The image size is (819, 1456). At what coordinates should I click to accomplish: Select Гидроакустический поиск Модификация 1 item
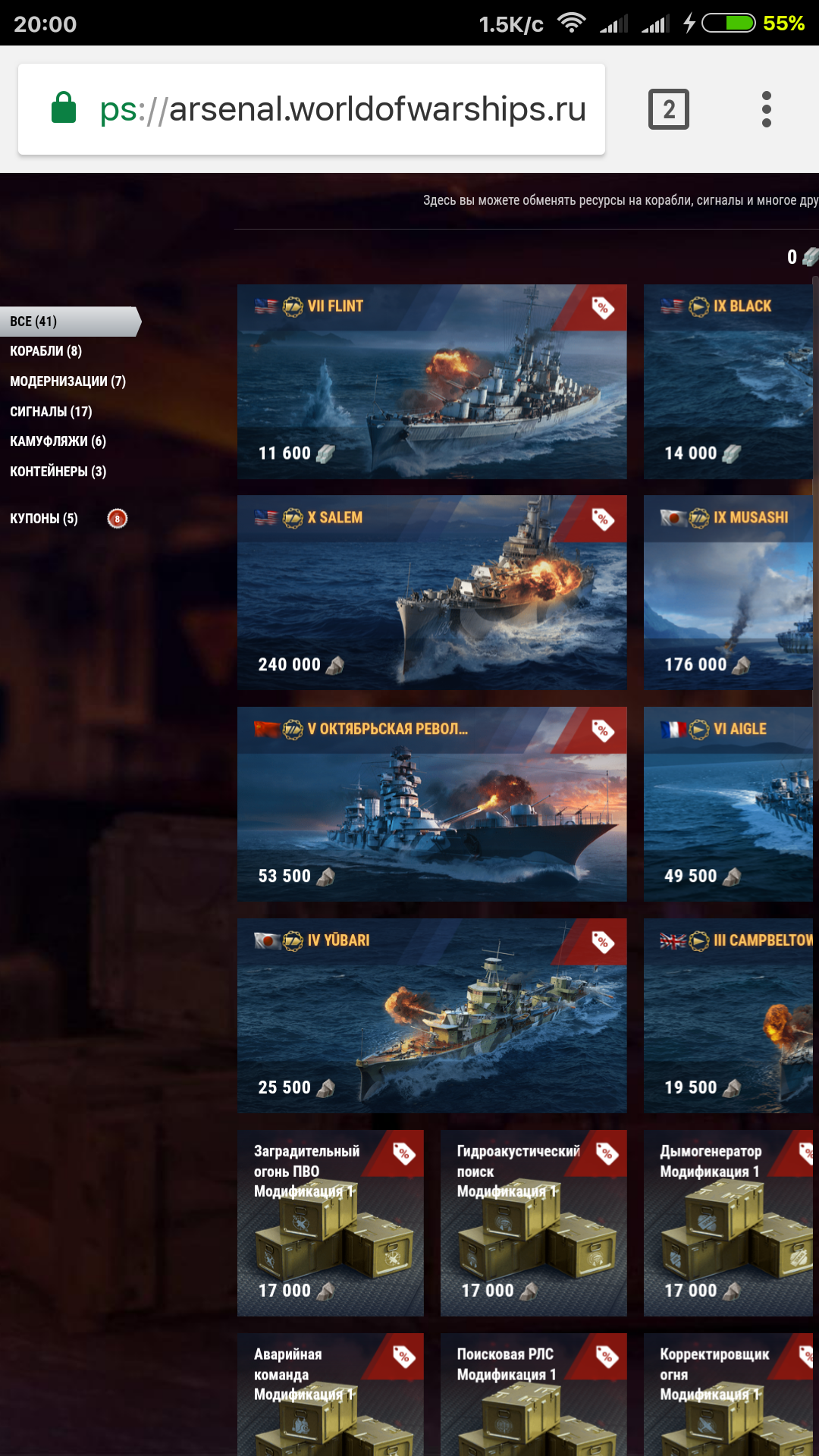click(x=534, y=1223)
